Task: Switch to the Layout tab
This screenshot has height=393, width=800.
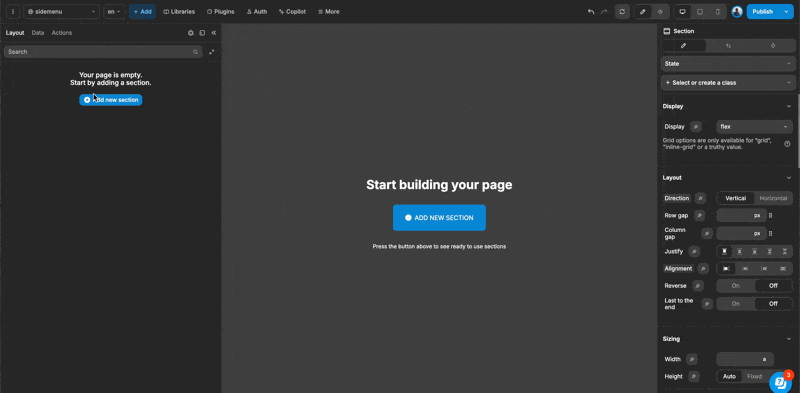Action: point(15,33)
